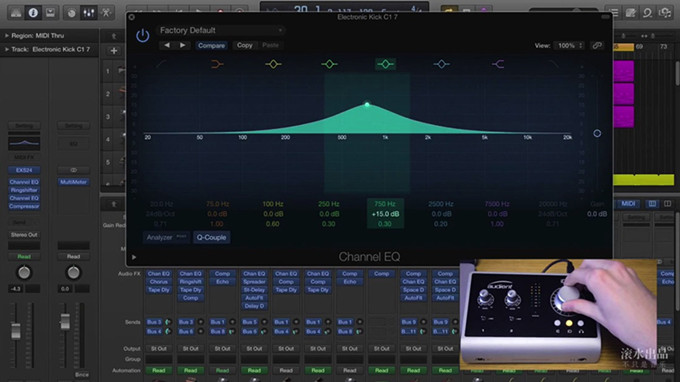Click the master gain slider handle
This screenshot has width=680, height=382.
pos(597,134)
